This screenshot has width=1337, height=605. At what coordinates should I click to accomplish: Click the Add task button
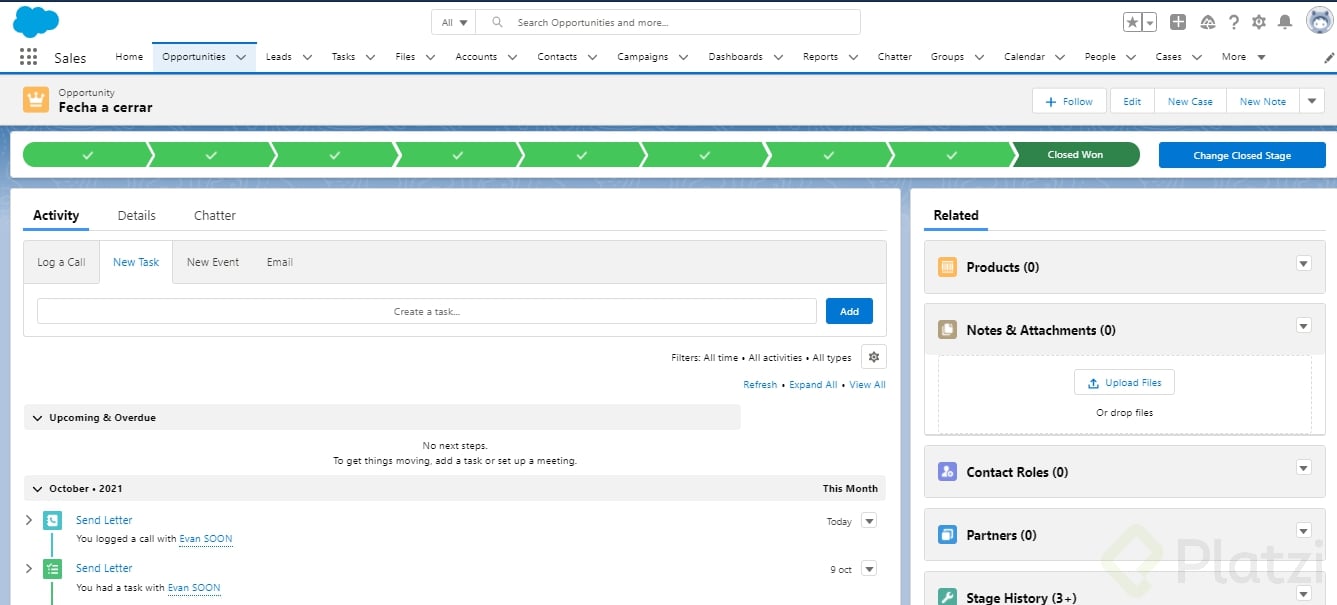[x=849, y=311]
